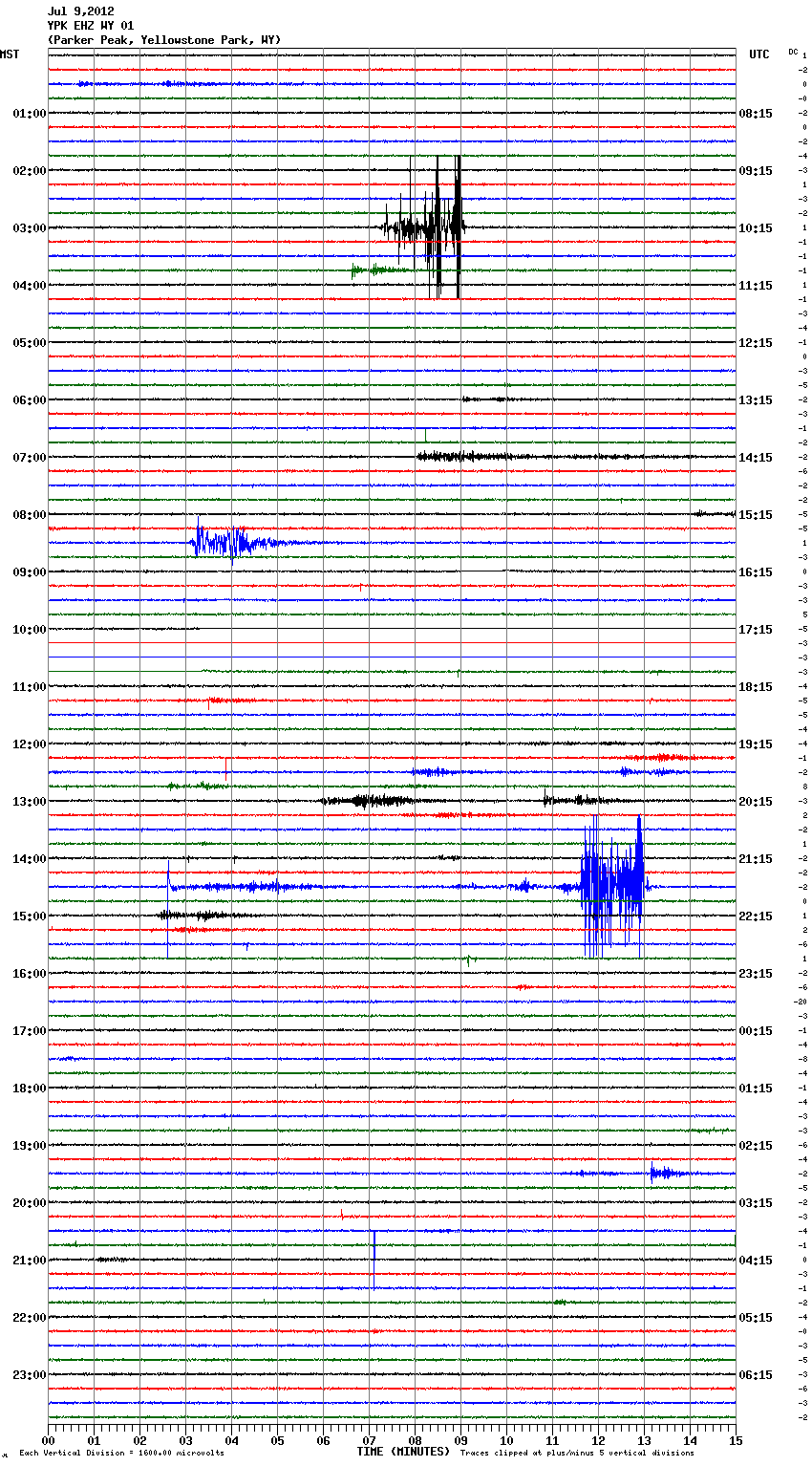Click the 18:15 UTC row label
The height and width of the screenshot is (1466, 812).
(x=756, y=687)
